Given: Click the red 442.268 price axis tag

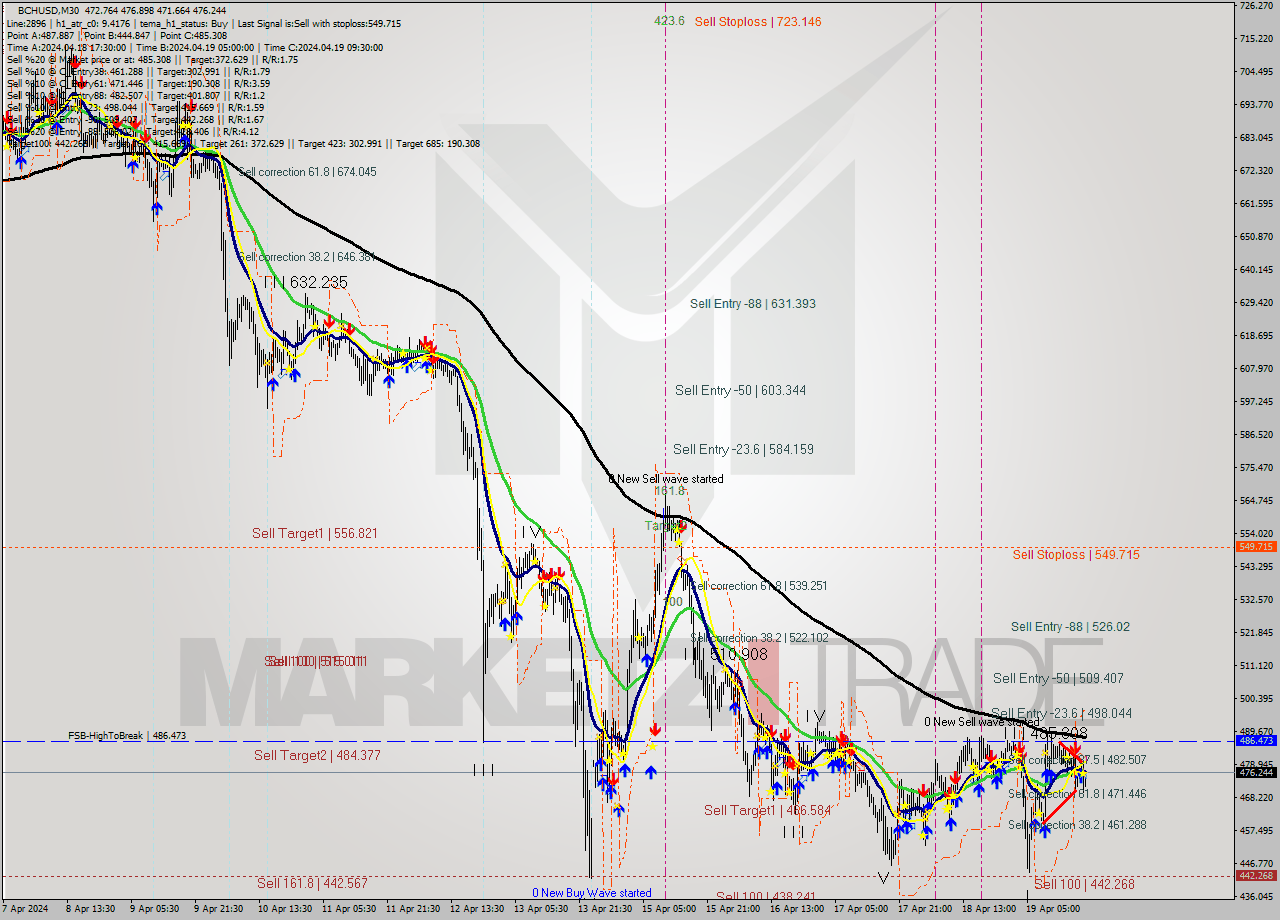Looking at the screenshot, I should (x=1256, y=875).
